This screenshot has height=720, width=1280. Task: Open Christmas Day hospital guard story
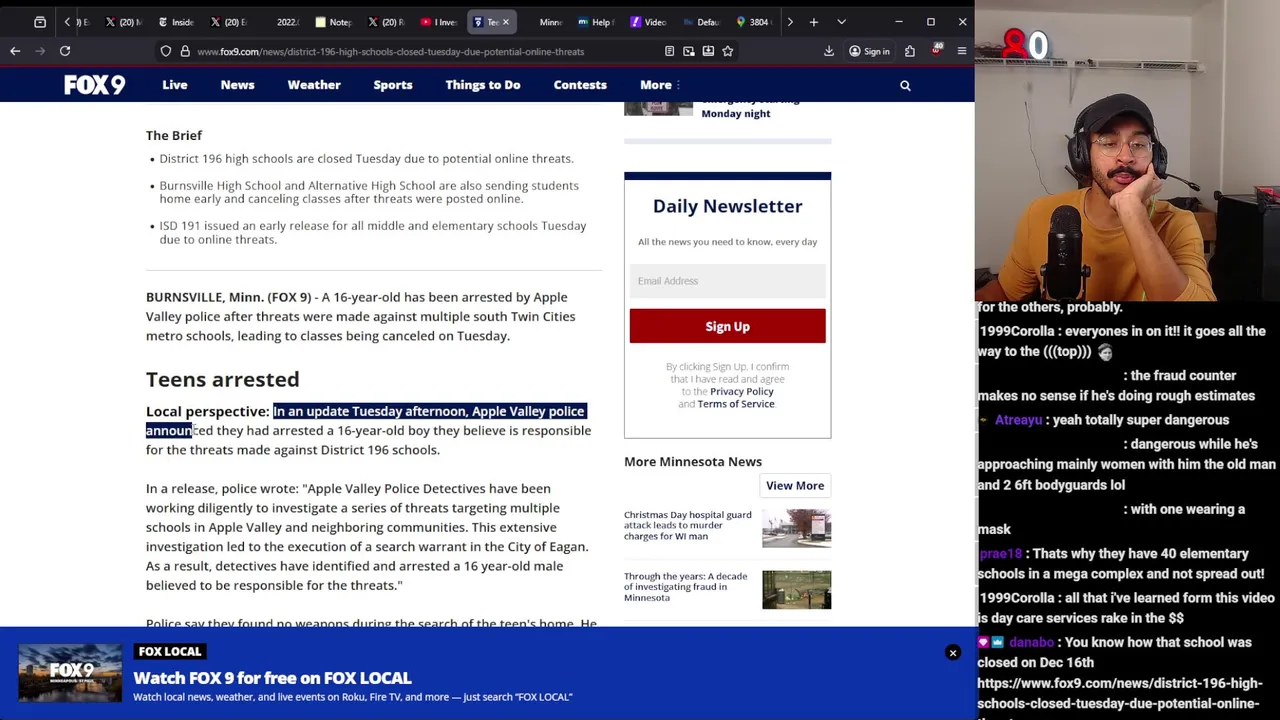tap(688, 525)
